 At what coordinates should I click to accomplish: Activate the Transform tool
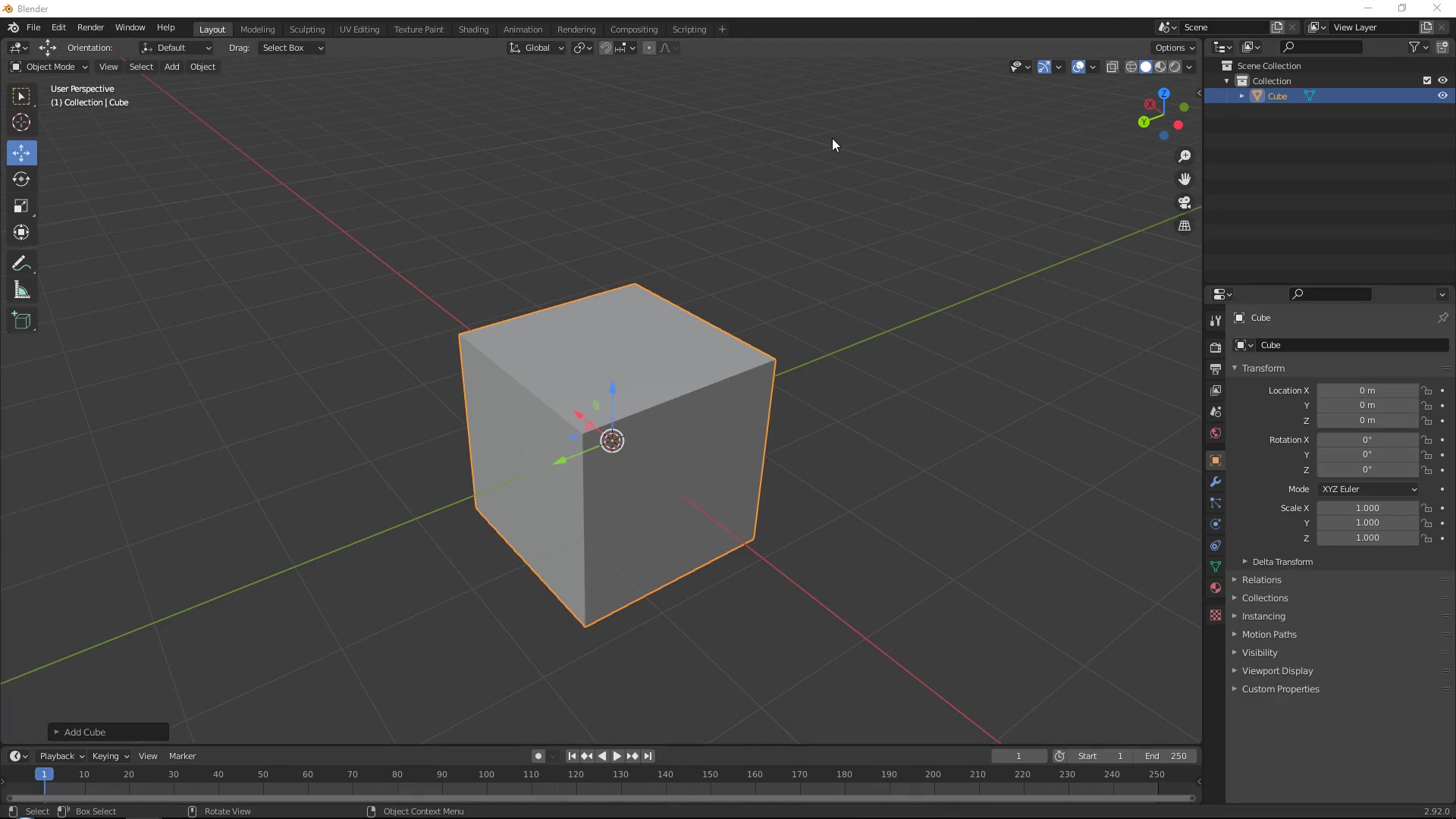click(21, 232)
